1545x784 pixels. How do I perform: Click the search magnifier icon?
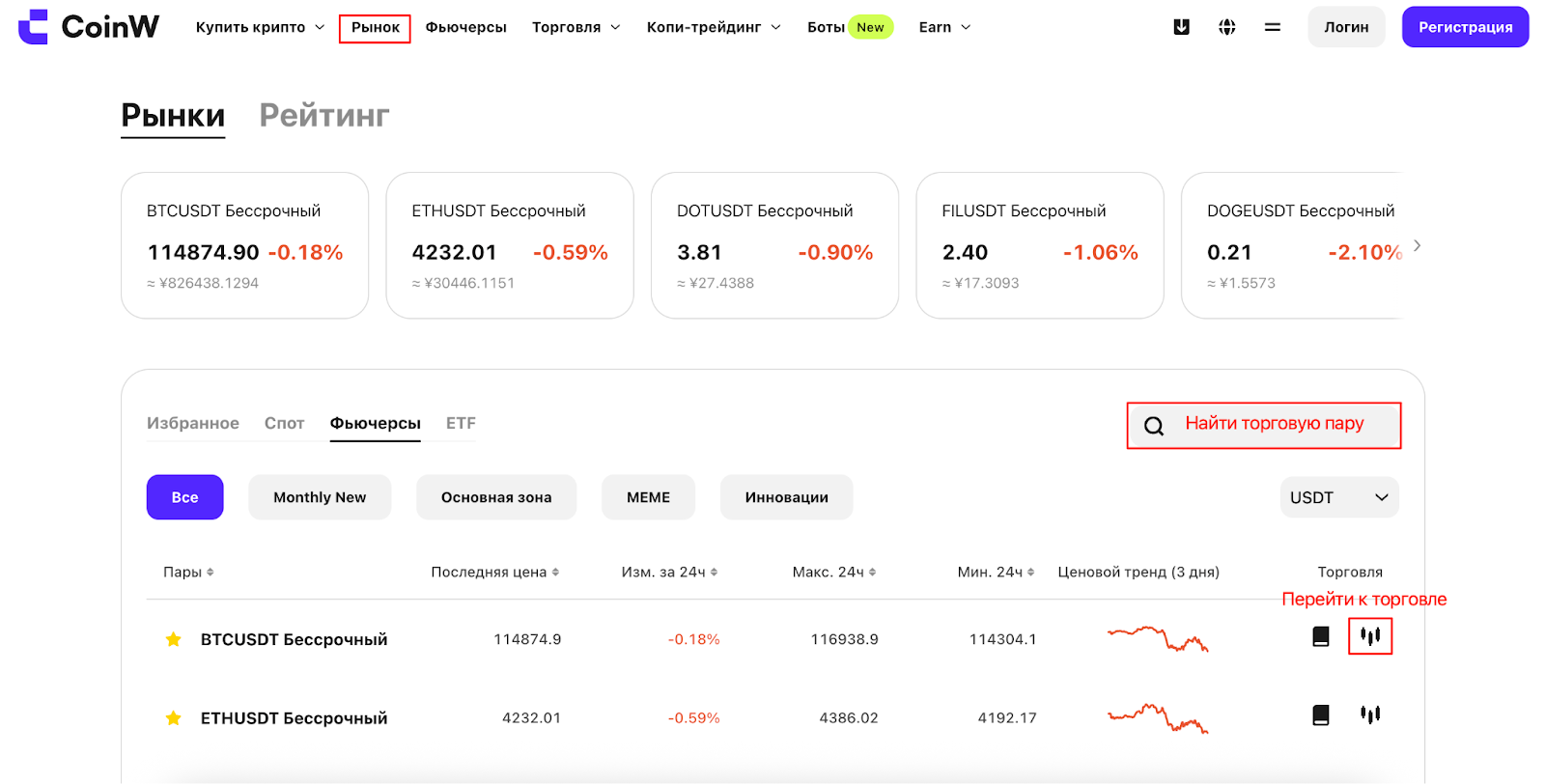click(1154, 426)
